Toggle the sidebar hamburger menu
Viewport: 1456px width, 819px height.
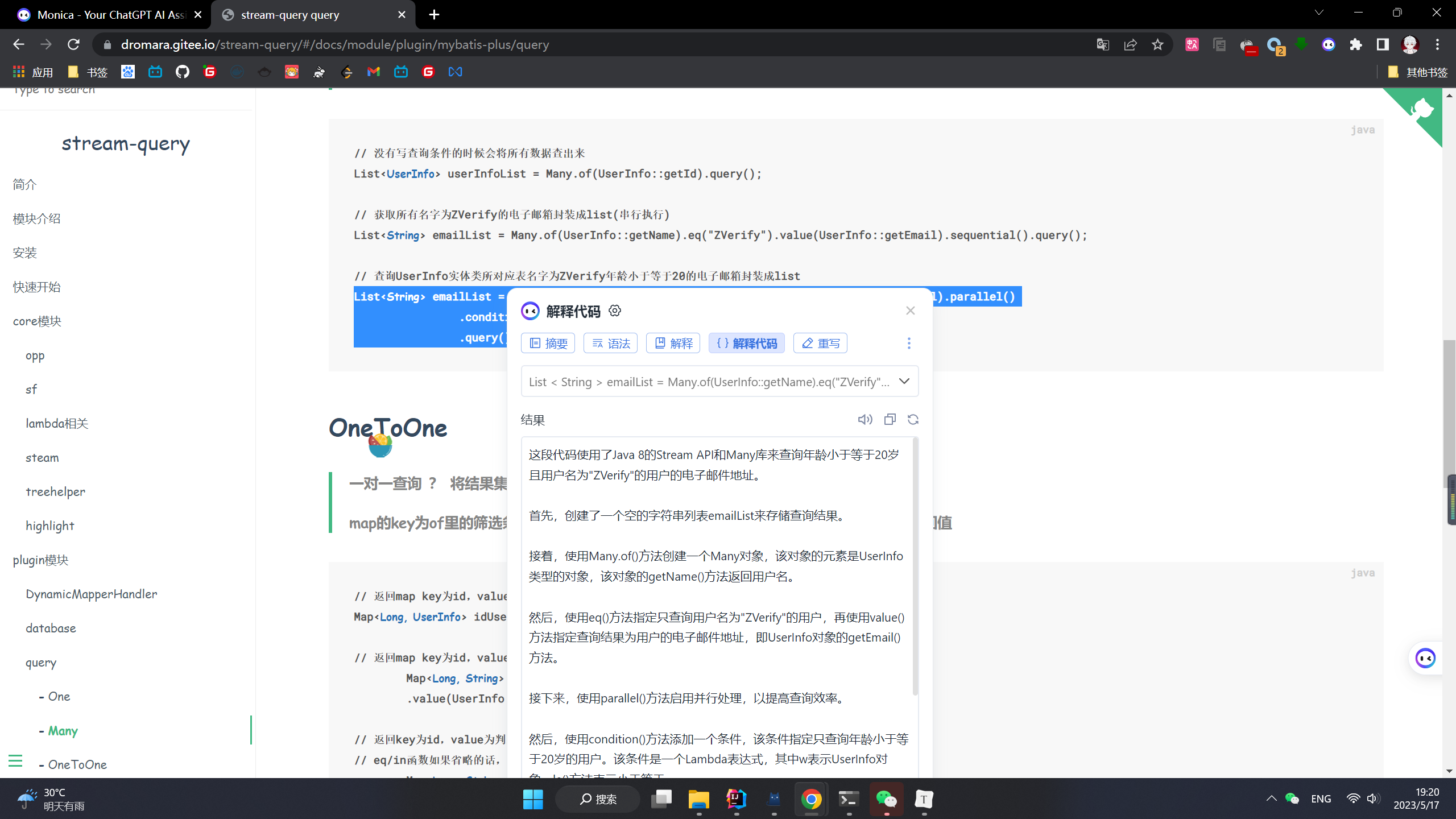click(x=15, y=760)
